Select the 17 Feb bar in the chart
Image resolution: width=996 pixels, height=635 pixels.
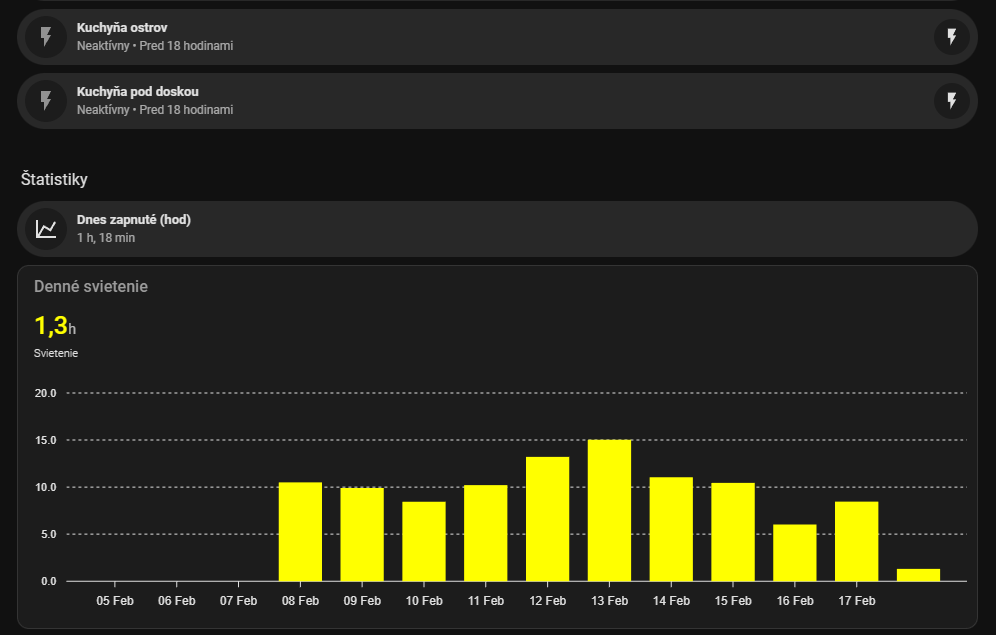click(x=857, y=541)
